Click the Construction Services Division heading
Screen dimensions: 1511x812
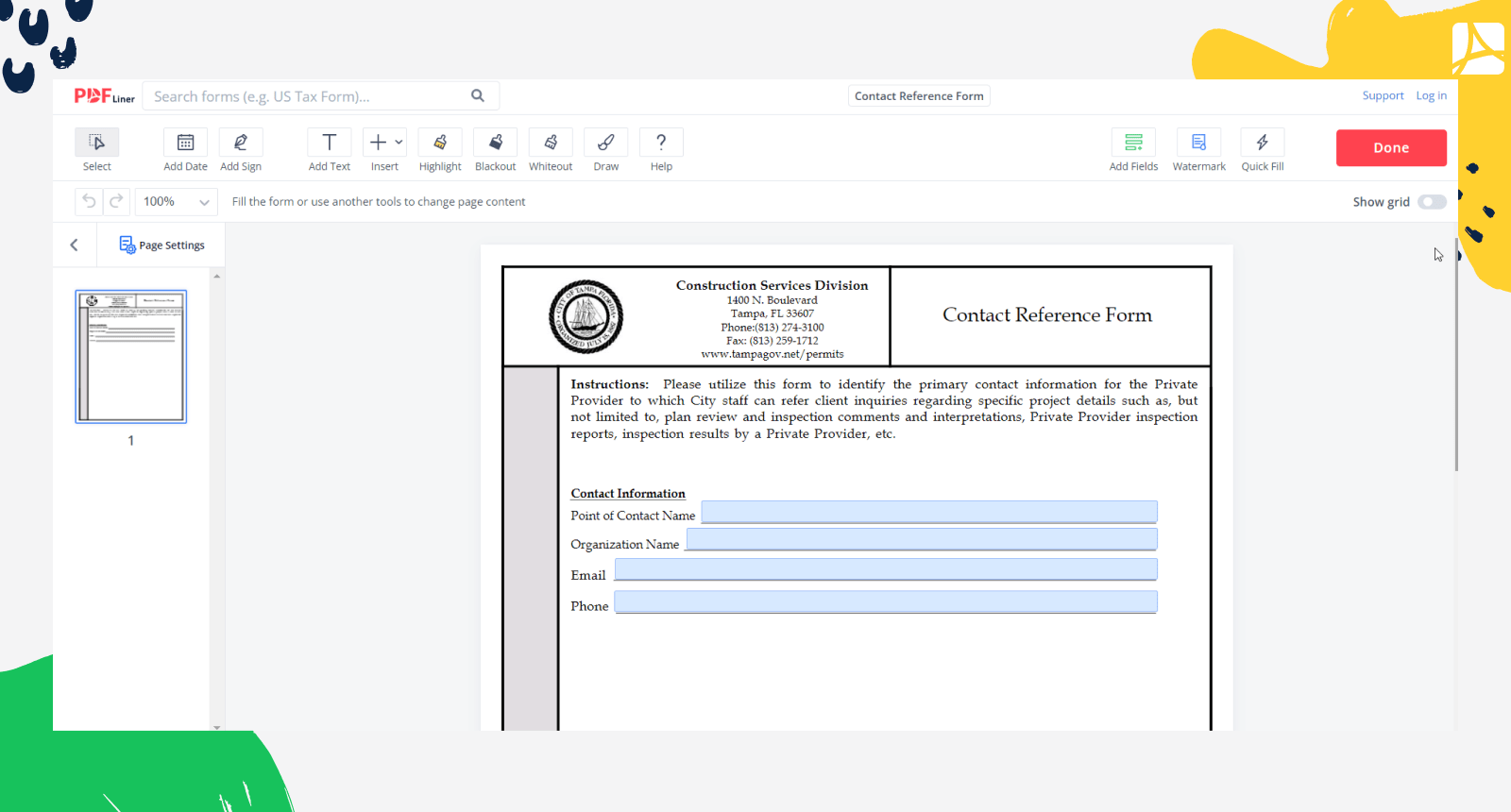click(772, 285)
